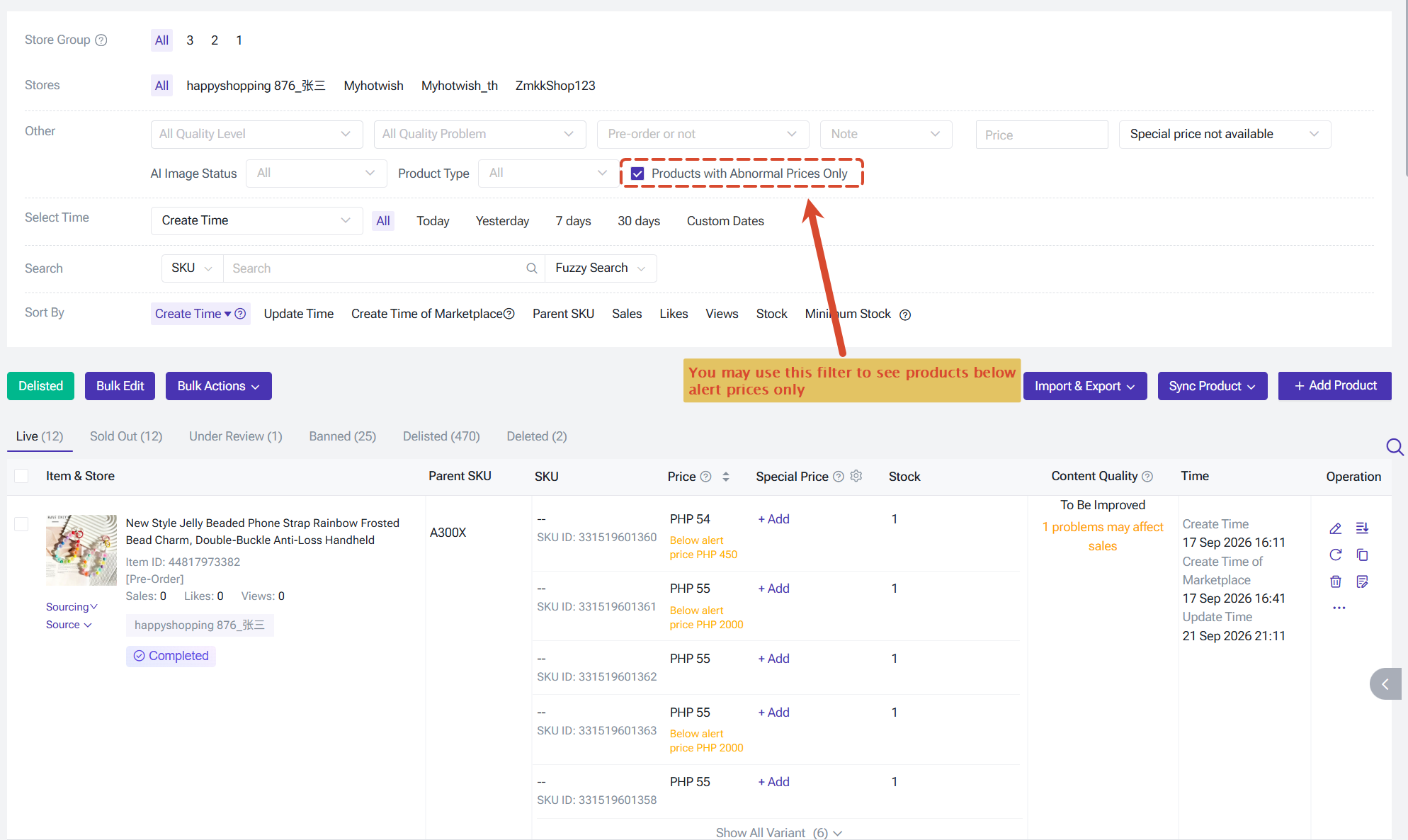This screenshot has height=840, width=1408.
Task: Select the checkbox for the Jelly Beaded product
Action: 21,524
